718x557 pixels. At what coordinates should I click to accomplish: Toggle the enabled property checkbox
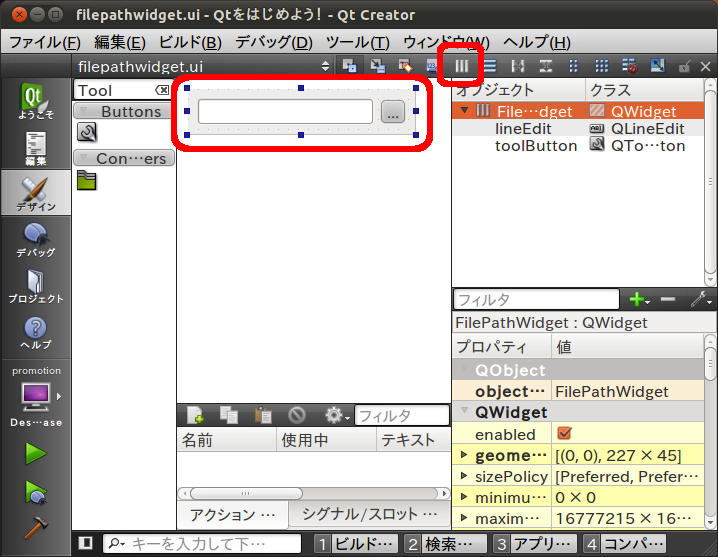coord(564,434)
